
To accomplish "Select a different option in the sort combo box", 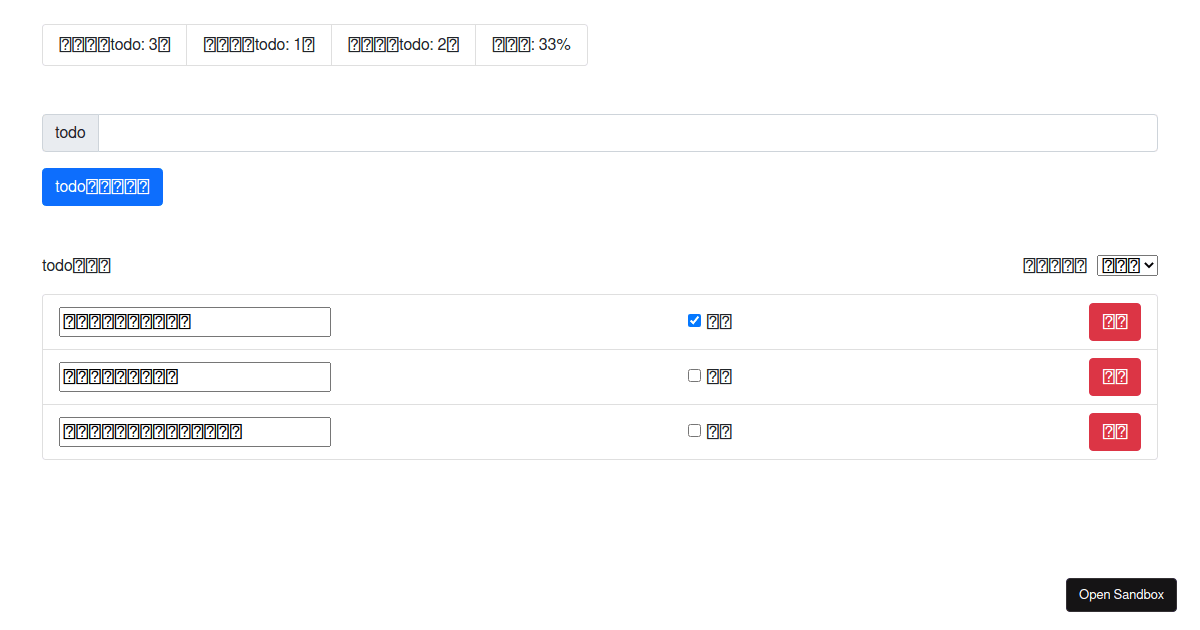I will 1127,264.
